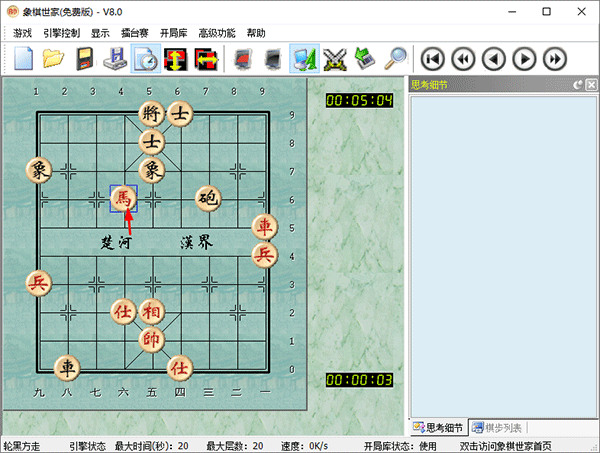Select the red 相 elephant piece
600x453 pixels.
pos(152,311)
